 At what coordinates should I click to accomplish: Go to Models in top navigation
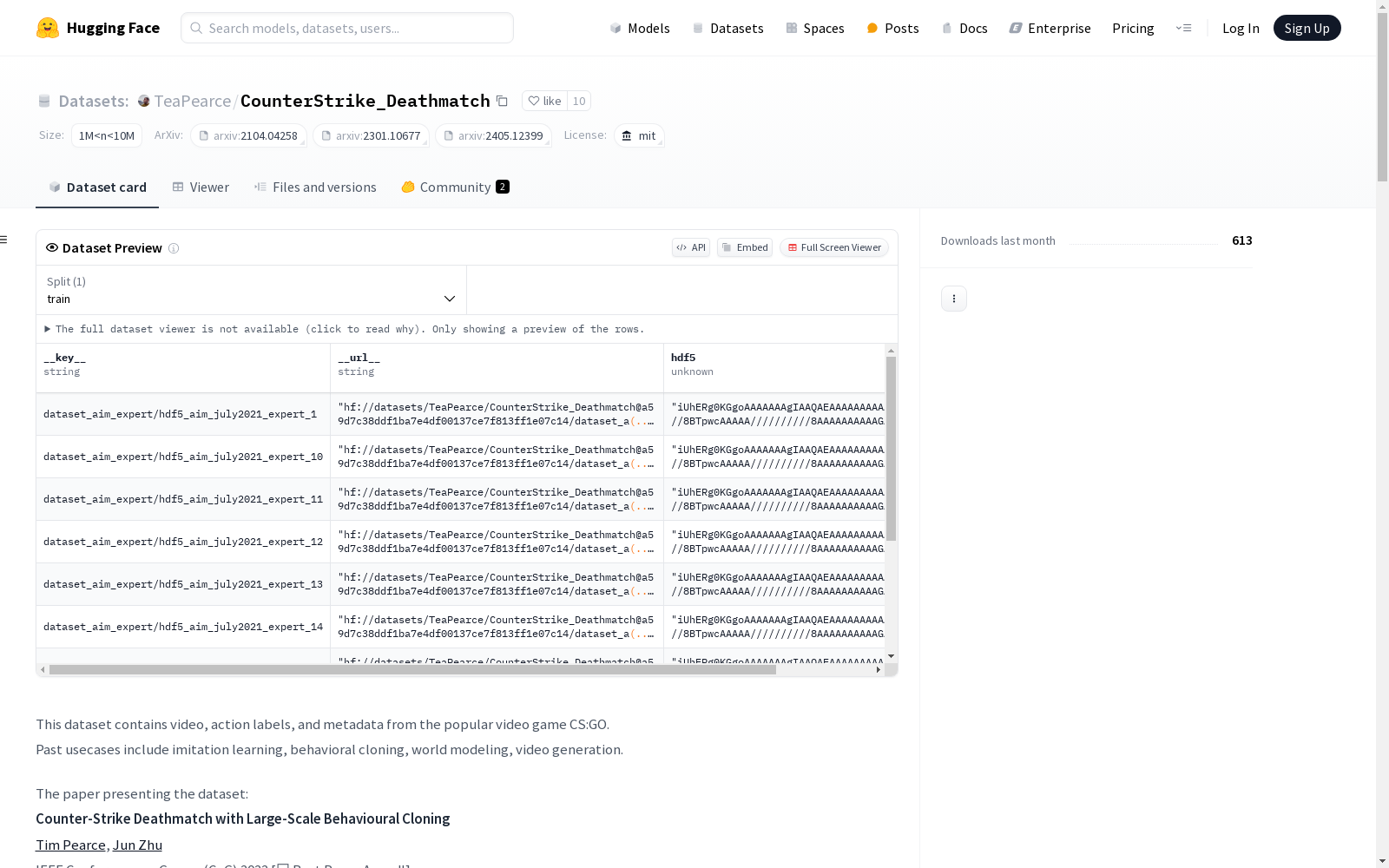coord(640,28)
